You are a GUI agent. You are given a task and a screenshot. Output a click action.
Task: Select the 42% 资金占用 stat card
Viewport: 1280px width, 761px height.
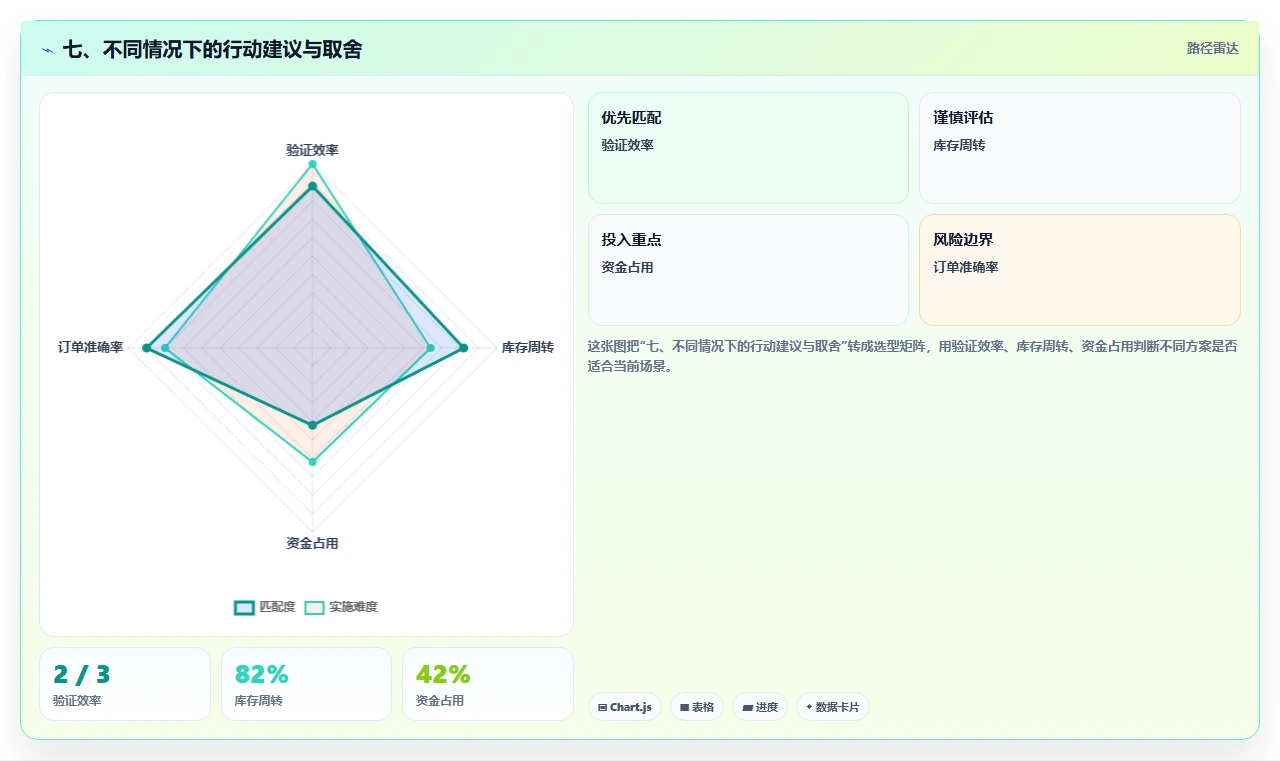pyautogui.click(x=488, y=684)
